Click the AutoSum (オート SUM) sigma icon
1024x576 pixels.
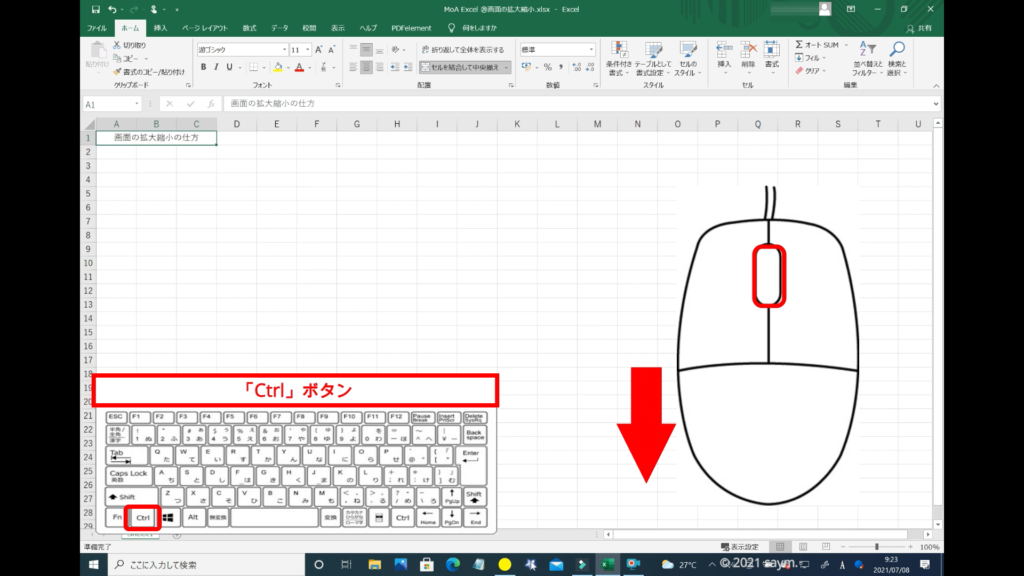click(800, 45)
